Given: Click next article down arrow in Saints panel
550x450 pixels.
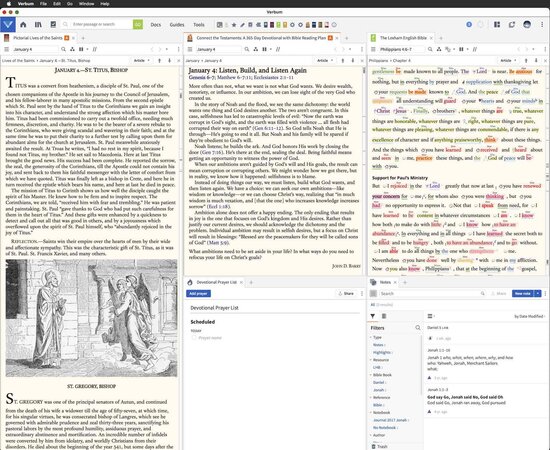Looking at the screenshot, I should (x=169, y=61).
